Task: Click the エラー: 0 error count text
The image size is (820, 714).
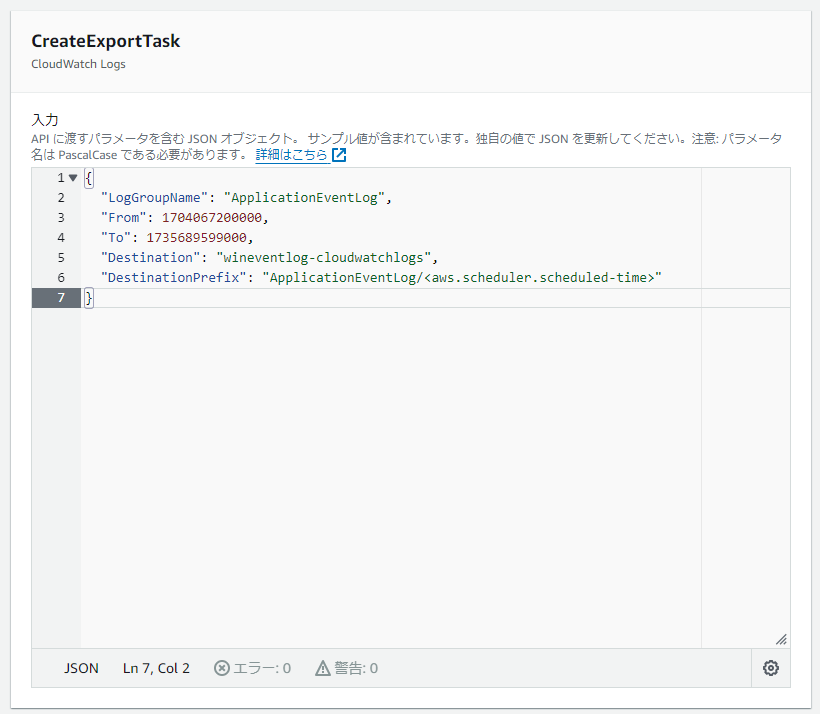Action: [x=261, y=668]
